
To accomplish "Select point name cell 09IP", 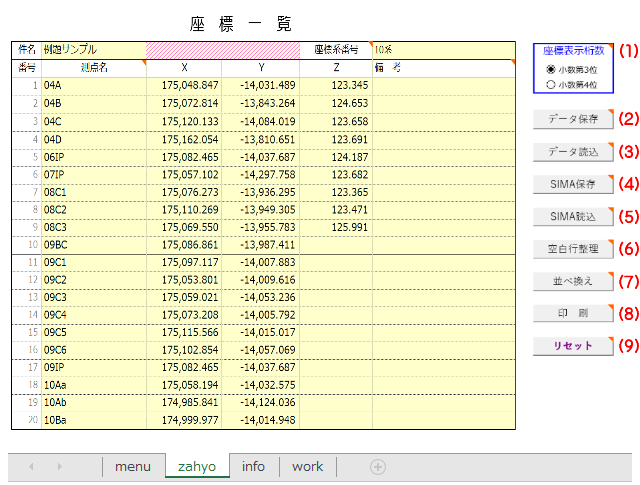I will (x=94, y=367).
